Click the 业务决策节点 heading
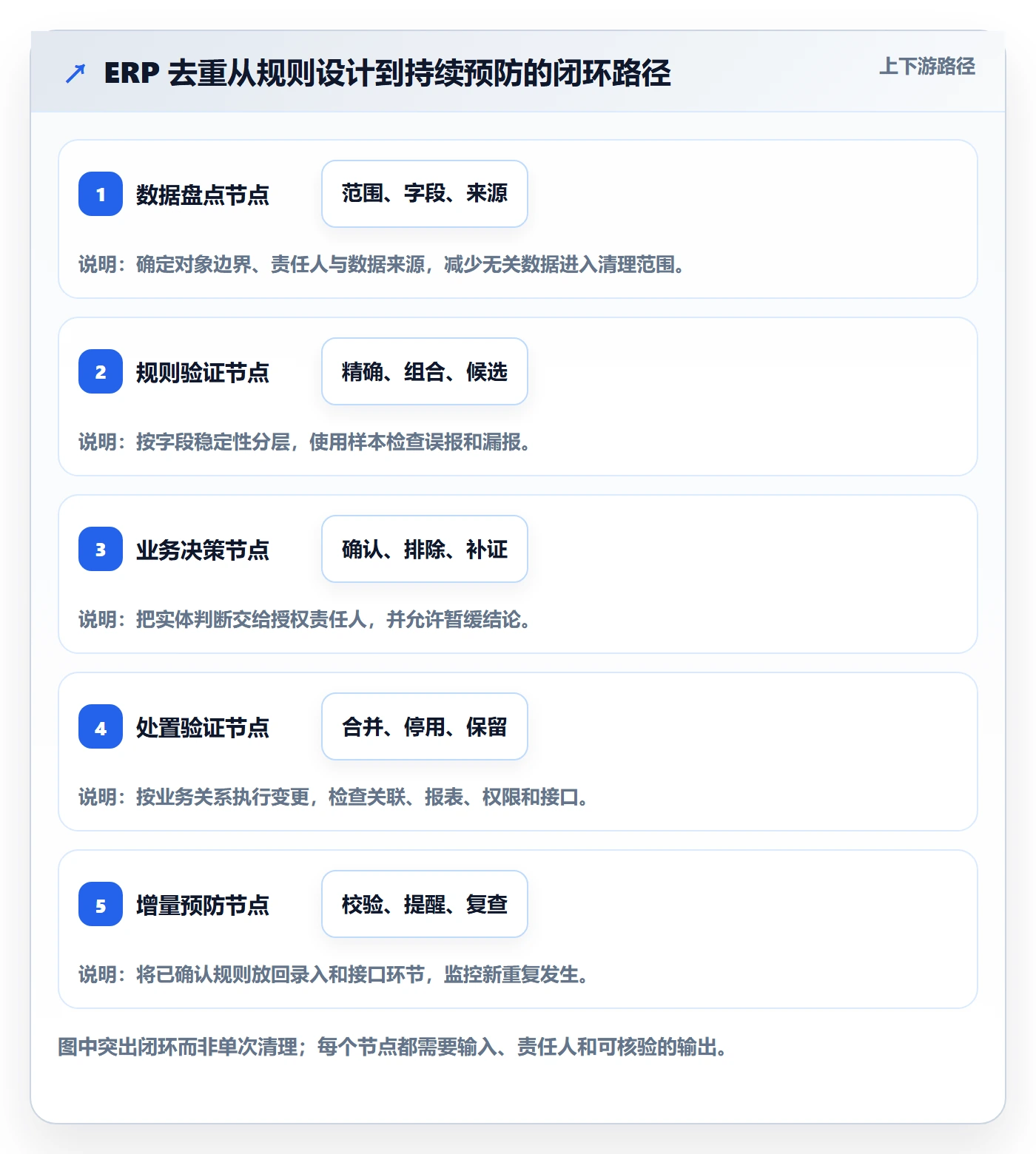The height and width of the screenshot is (1154, 1036). coord(203,550)
